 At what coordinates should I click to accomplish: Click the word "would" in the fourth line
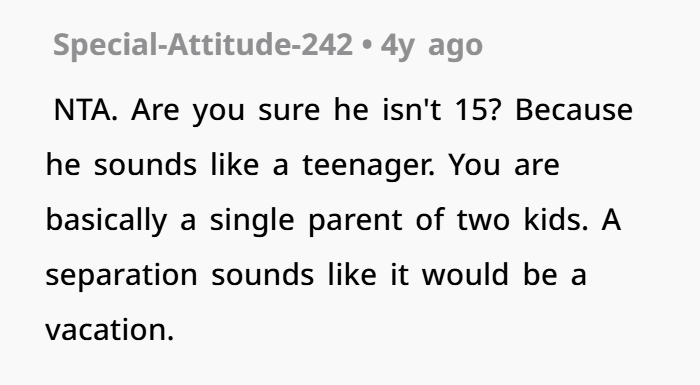tap(465, 274)
